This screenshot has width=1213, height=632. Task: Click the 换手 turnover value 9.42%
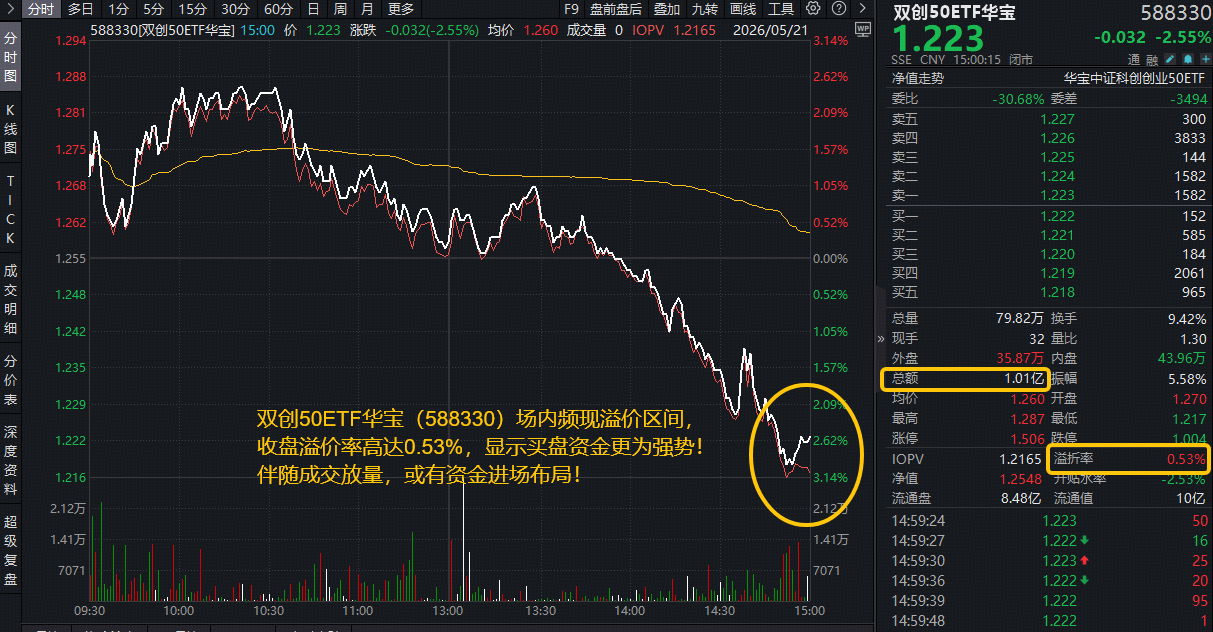click(x=1187, y=319)
